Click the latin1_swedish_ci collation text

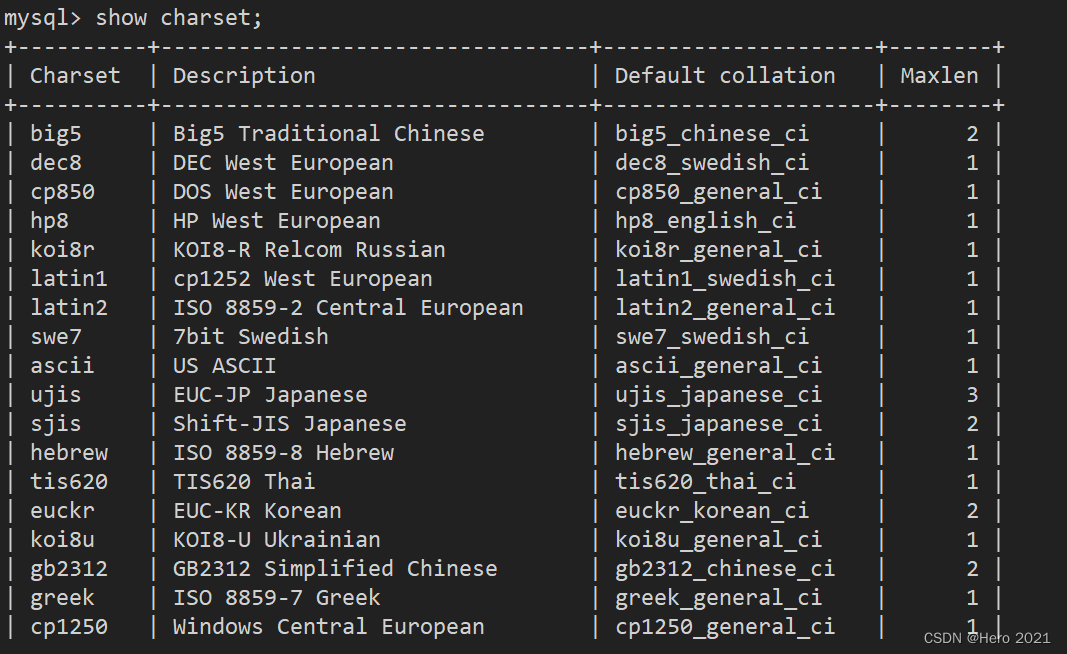(x=725, y=279)
